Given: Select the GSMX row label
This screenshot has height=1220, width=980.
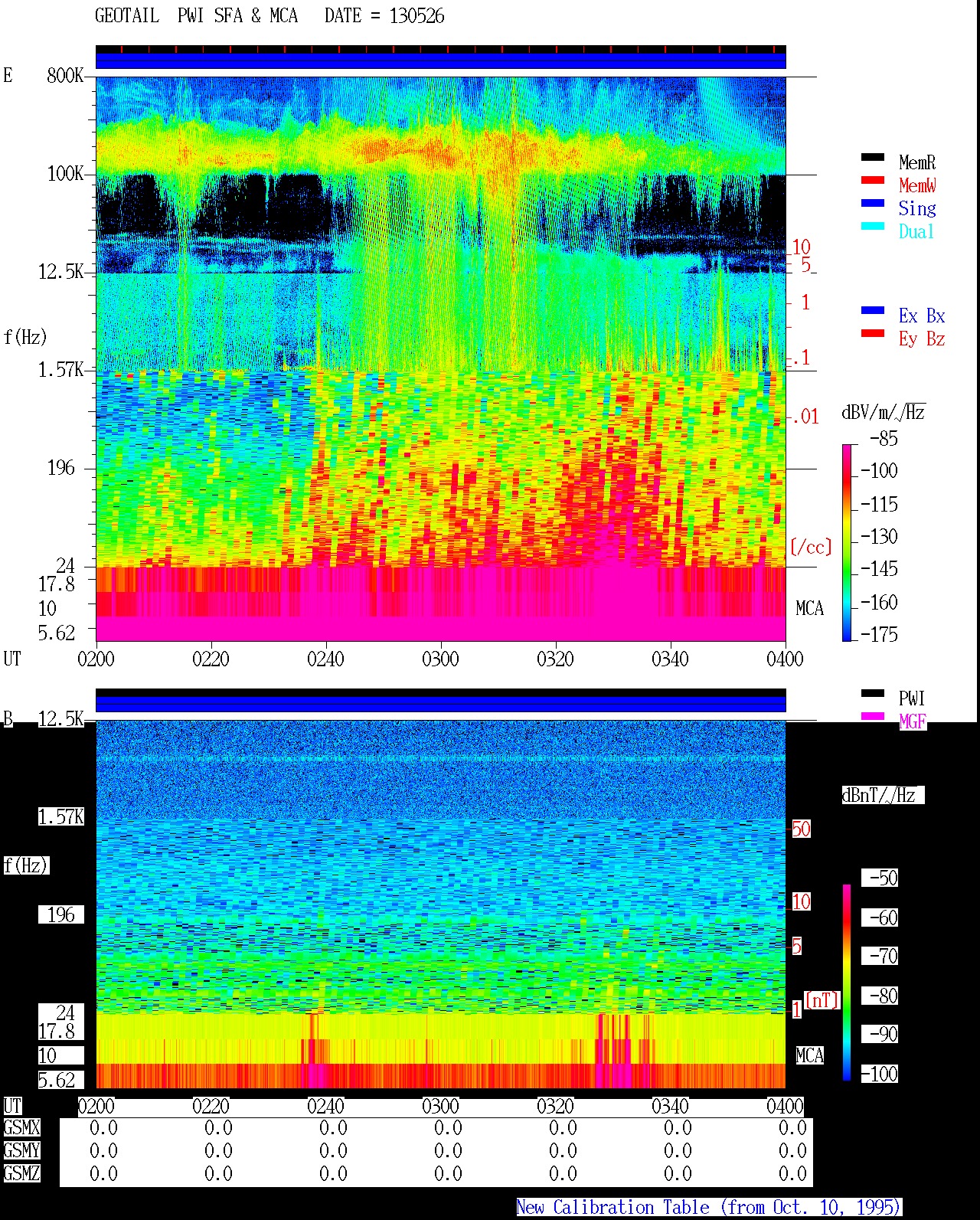Looking at the screenshot, I should click(21, 1128).
